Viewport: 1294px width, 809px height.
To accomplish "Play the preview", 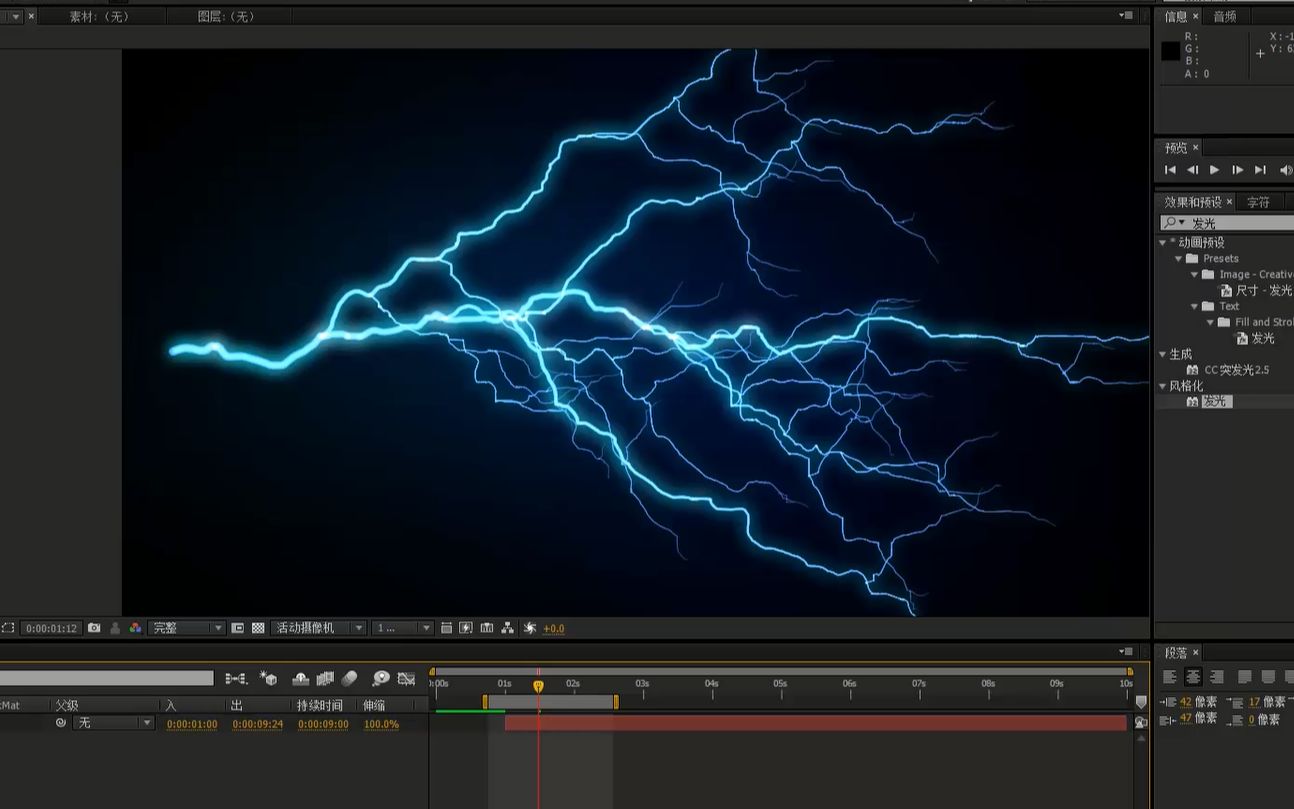I will [1215, 170].
